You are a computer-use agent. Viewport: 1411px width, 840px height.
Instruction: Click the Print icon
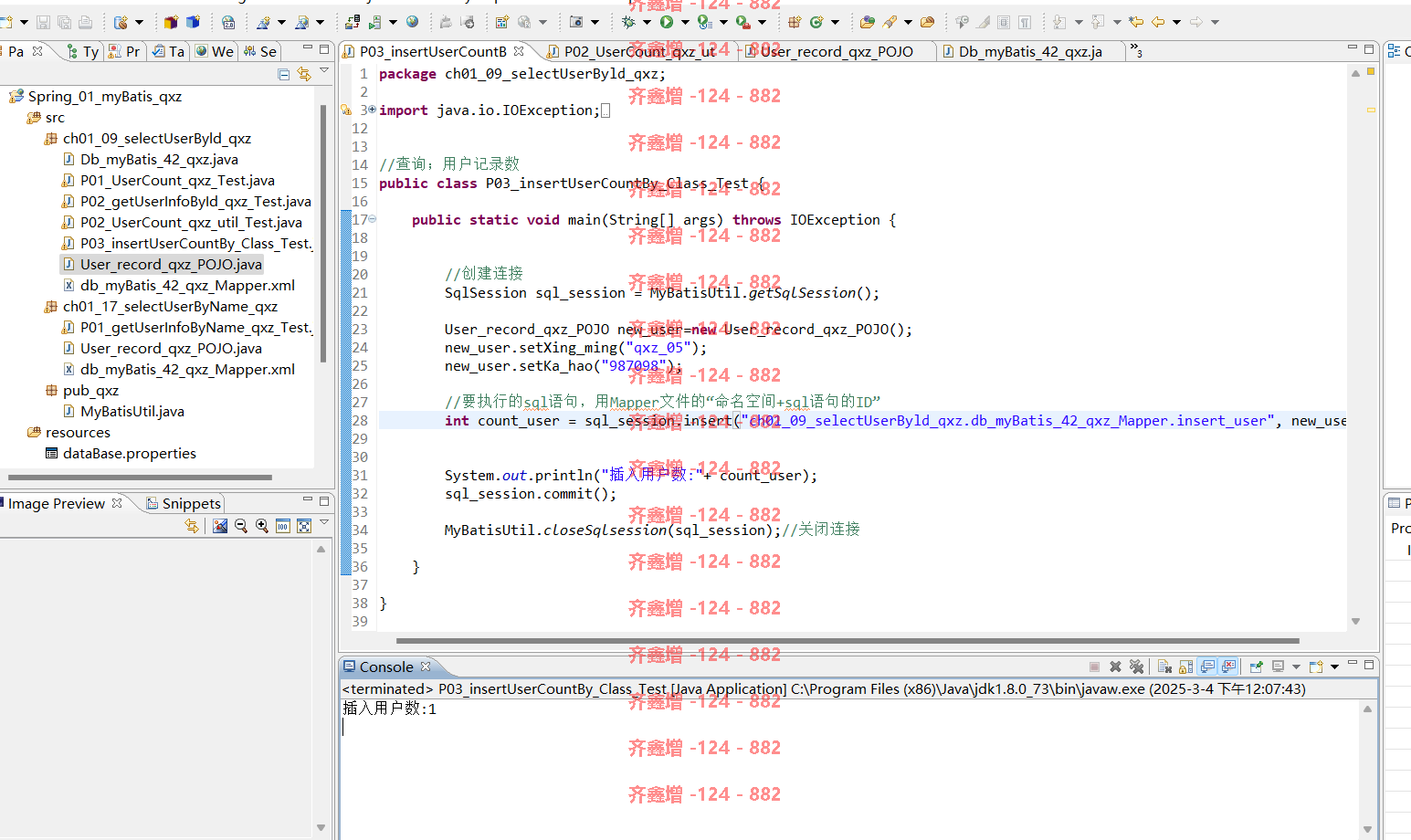click(85, 22)
